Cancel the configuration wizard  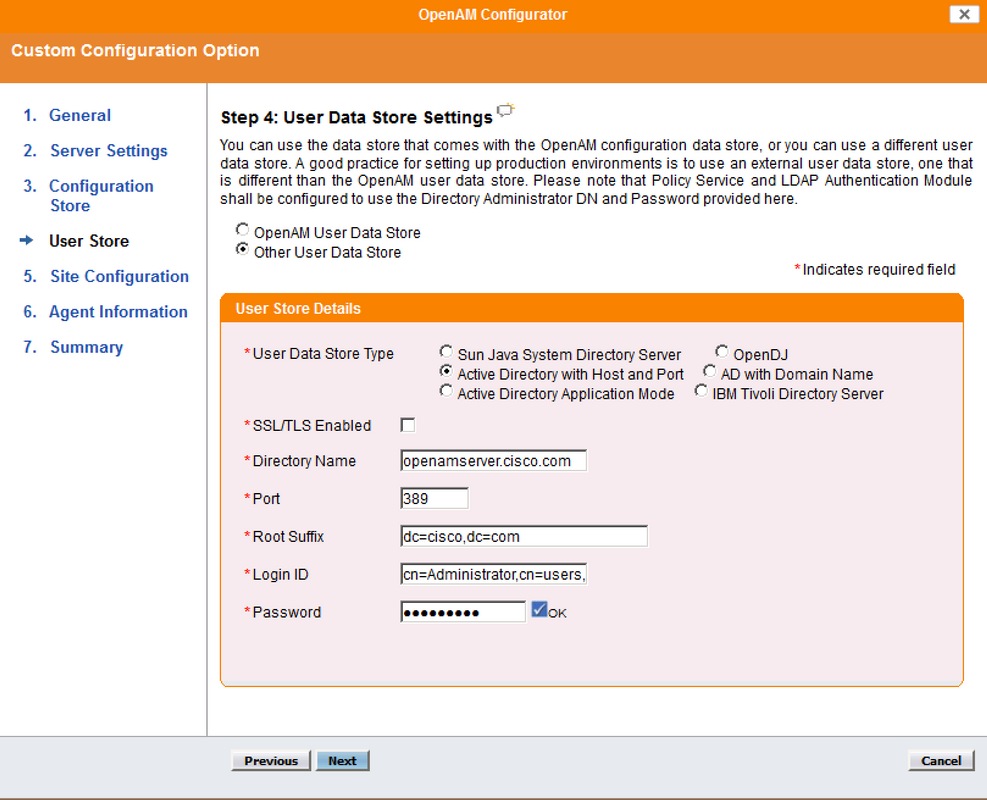pyautogui.click(x=940, y=760)
